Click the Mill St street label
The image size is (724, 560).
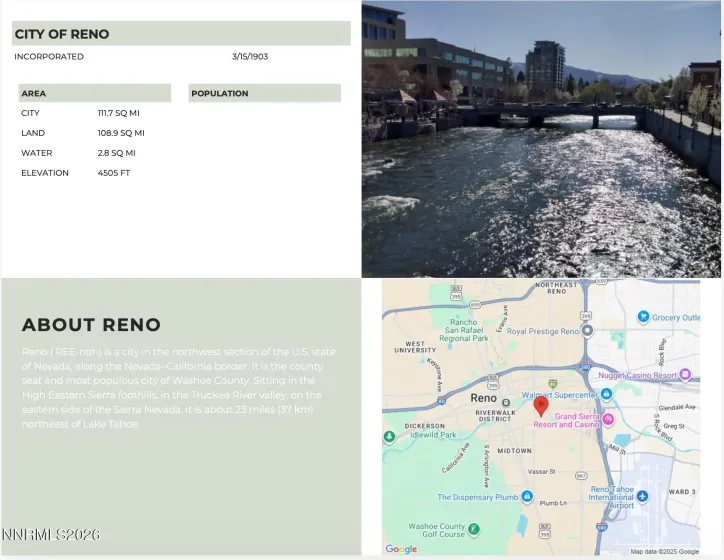click(617, 449)
